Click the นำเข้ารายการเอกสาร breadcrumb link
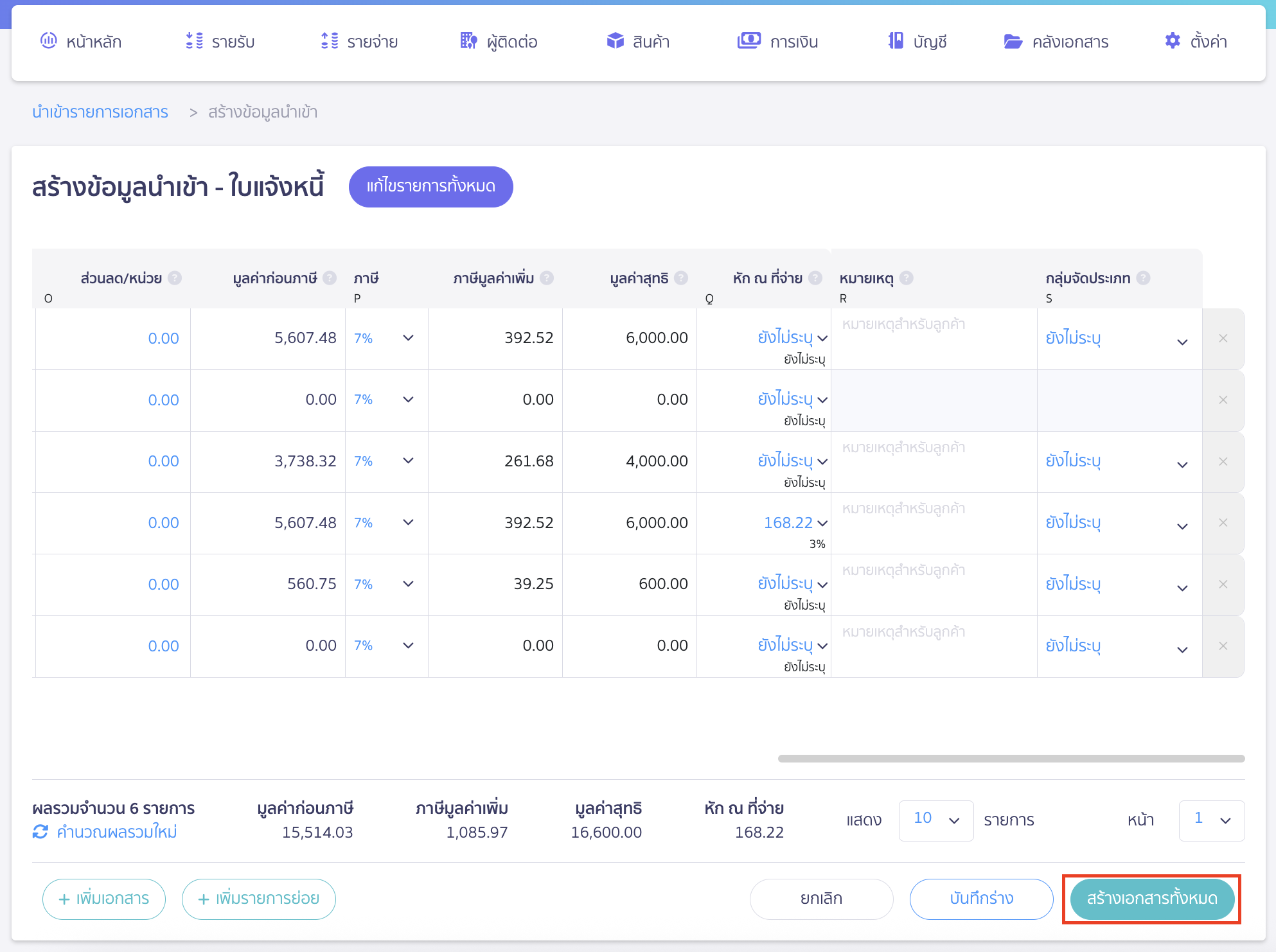This screenshot has width=1276, height=952. [x=101, y=112]
